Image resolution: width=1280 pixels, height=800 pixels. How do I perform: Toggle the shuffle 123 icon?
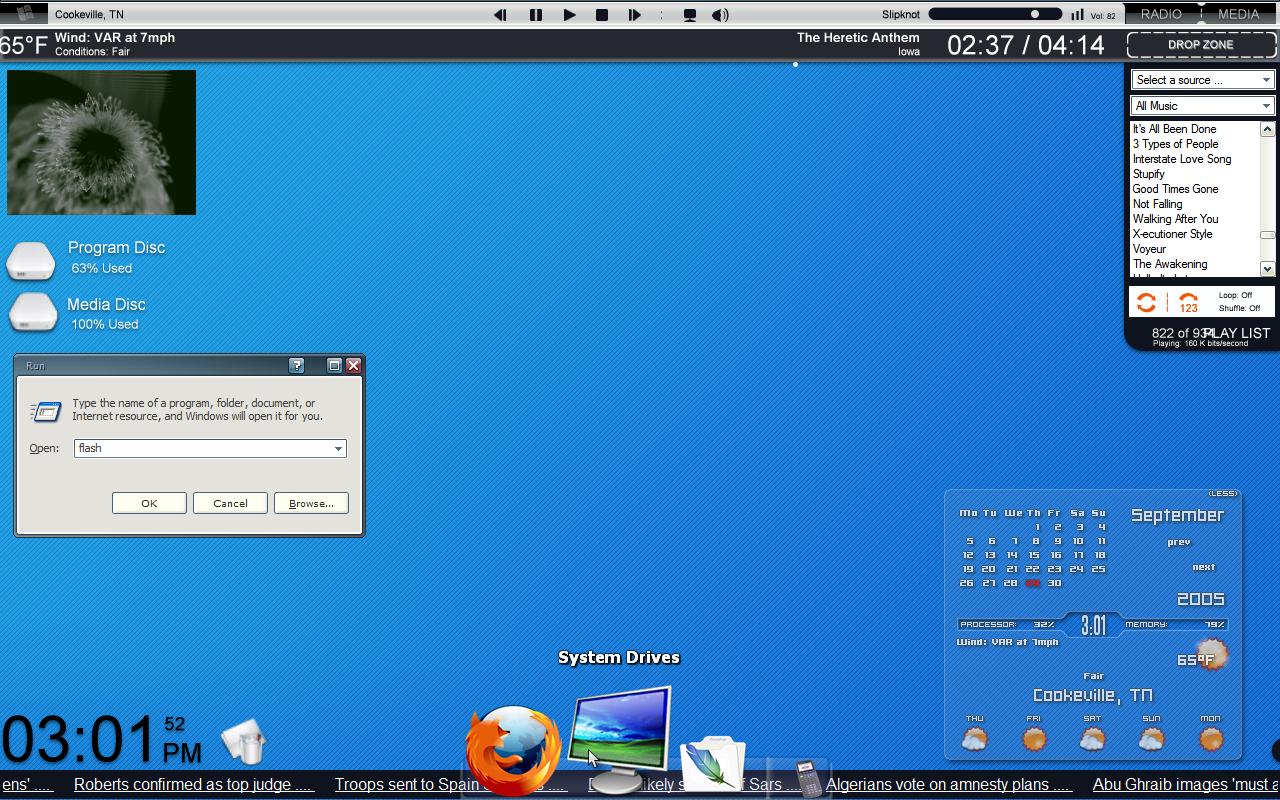(1188, 303)
